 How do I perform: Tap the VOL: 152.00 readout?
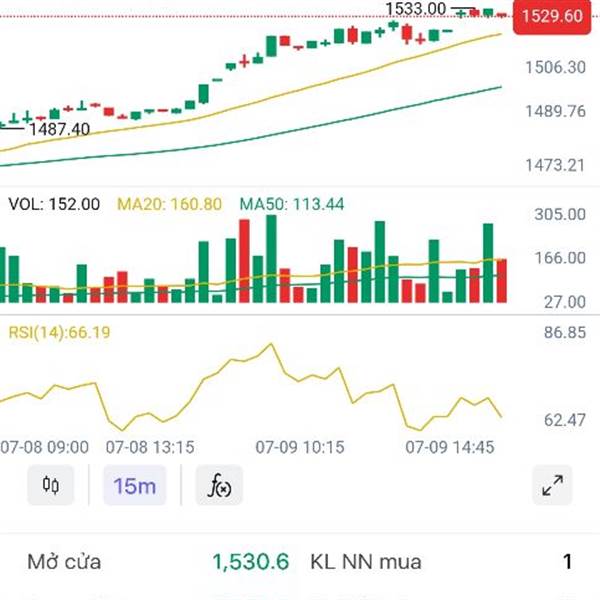(54, 204)
